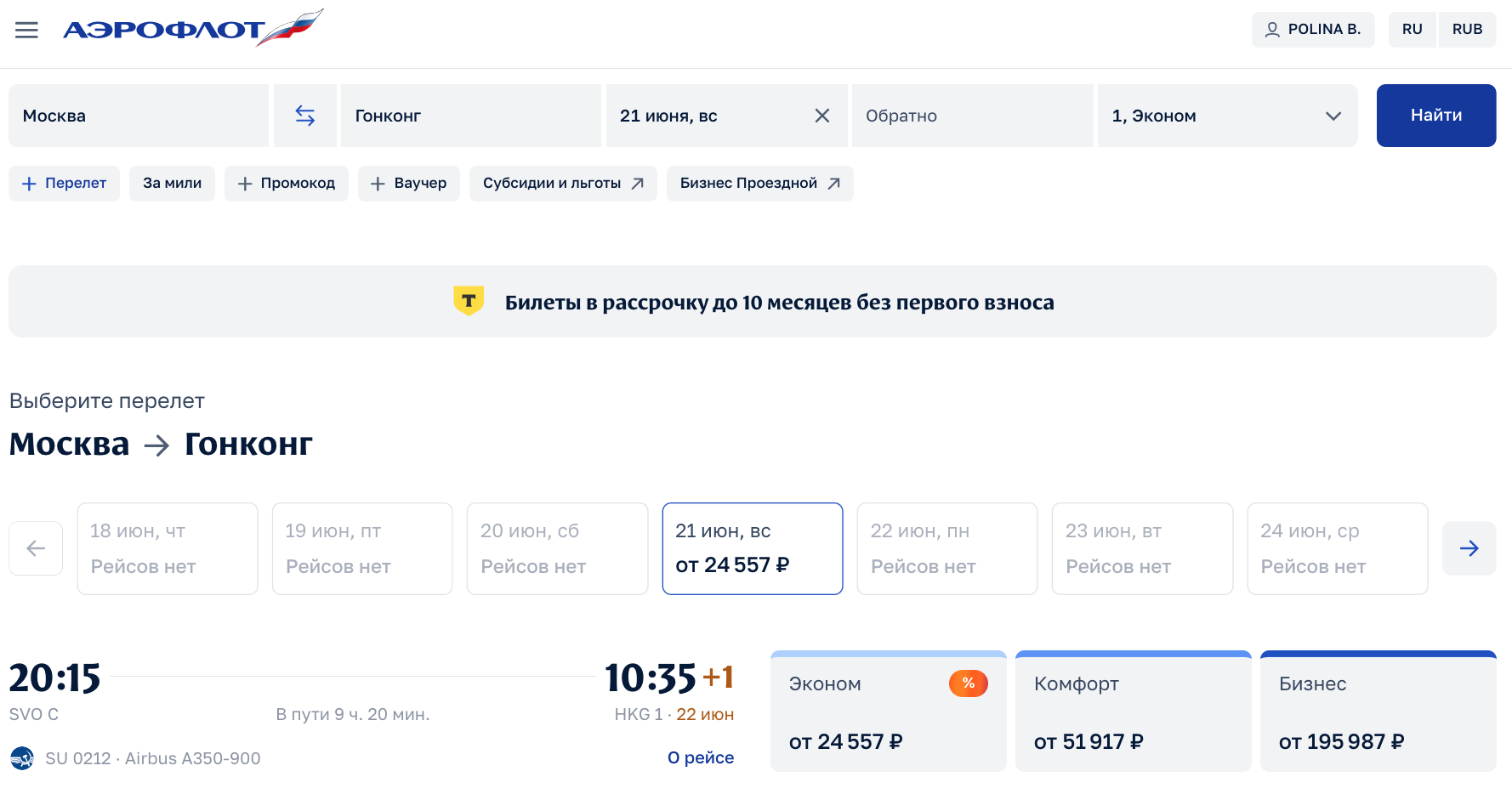Show later dates with right arrow
This screenshot has width=1512, height=794.
(x=1469, y=548)
